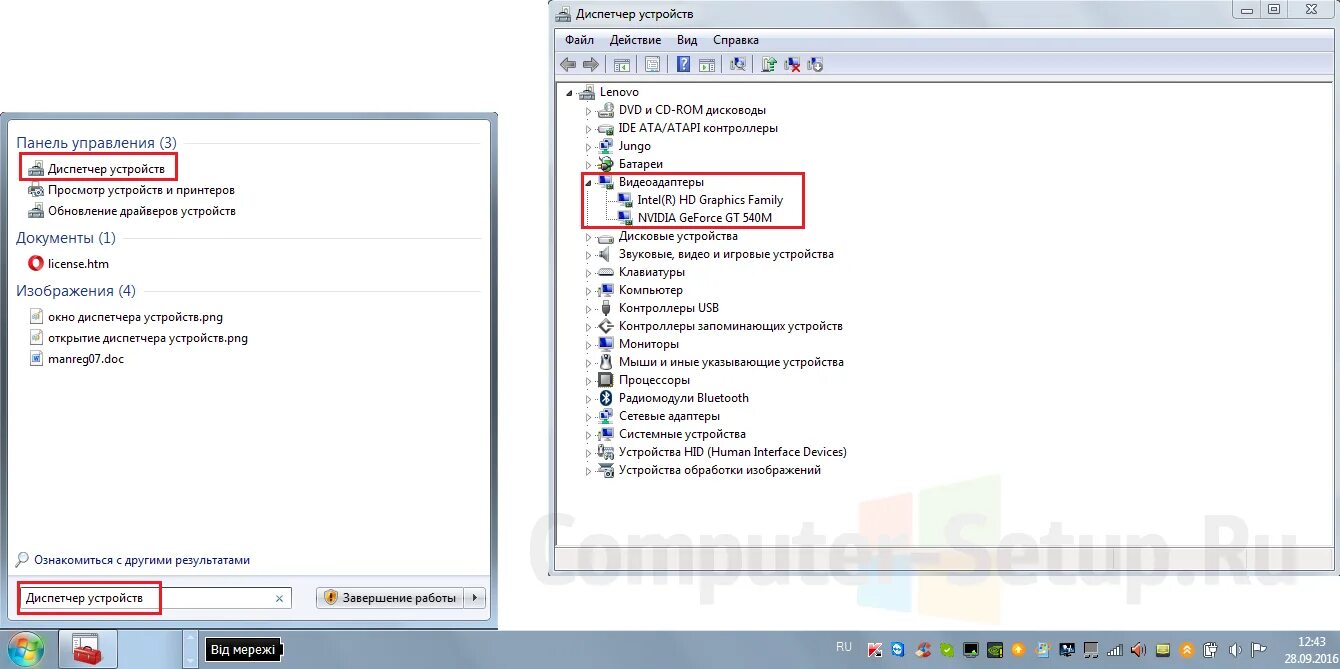
Task: Scan for hardware changes via toolbar icon
Action: (738, 64)
